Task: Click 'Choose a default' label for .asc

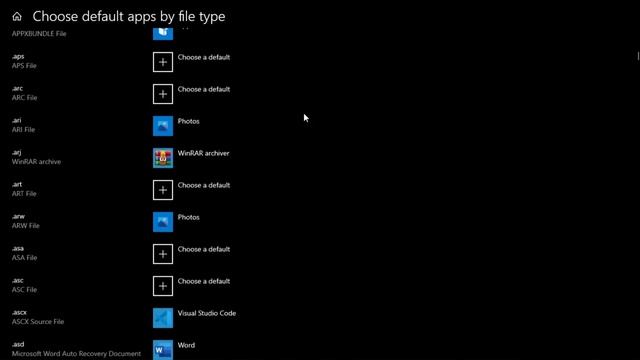Action: click(x=204, y=281)
